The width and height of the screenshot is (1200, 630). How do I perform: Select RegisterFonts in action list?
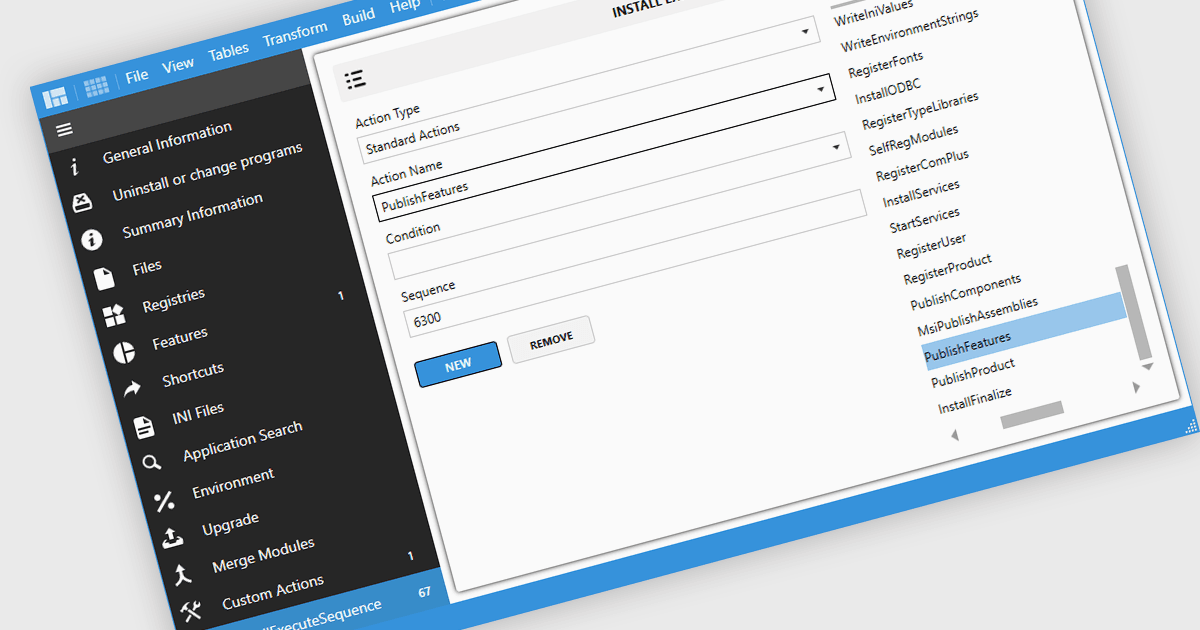pos(886,65)
